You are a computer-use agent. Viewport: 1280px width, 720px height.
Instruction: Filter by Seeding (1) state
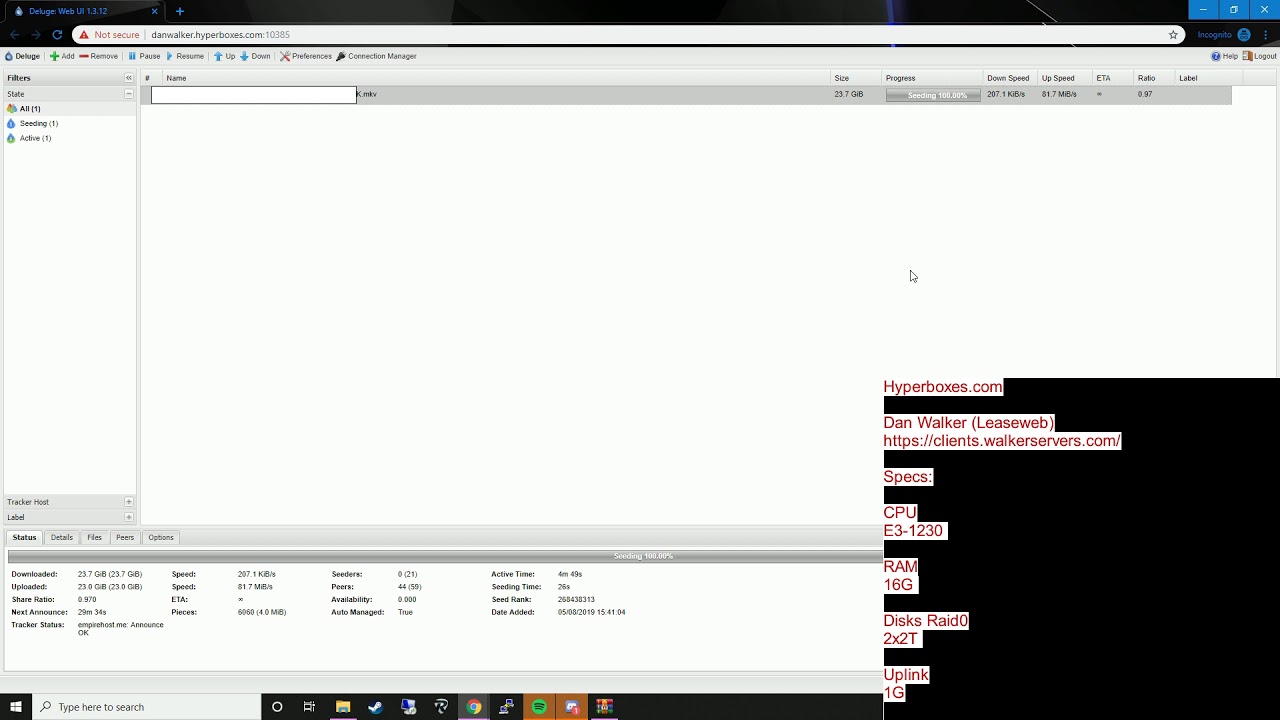(x=69, y=123)
